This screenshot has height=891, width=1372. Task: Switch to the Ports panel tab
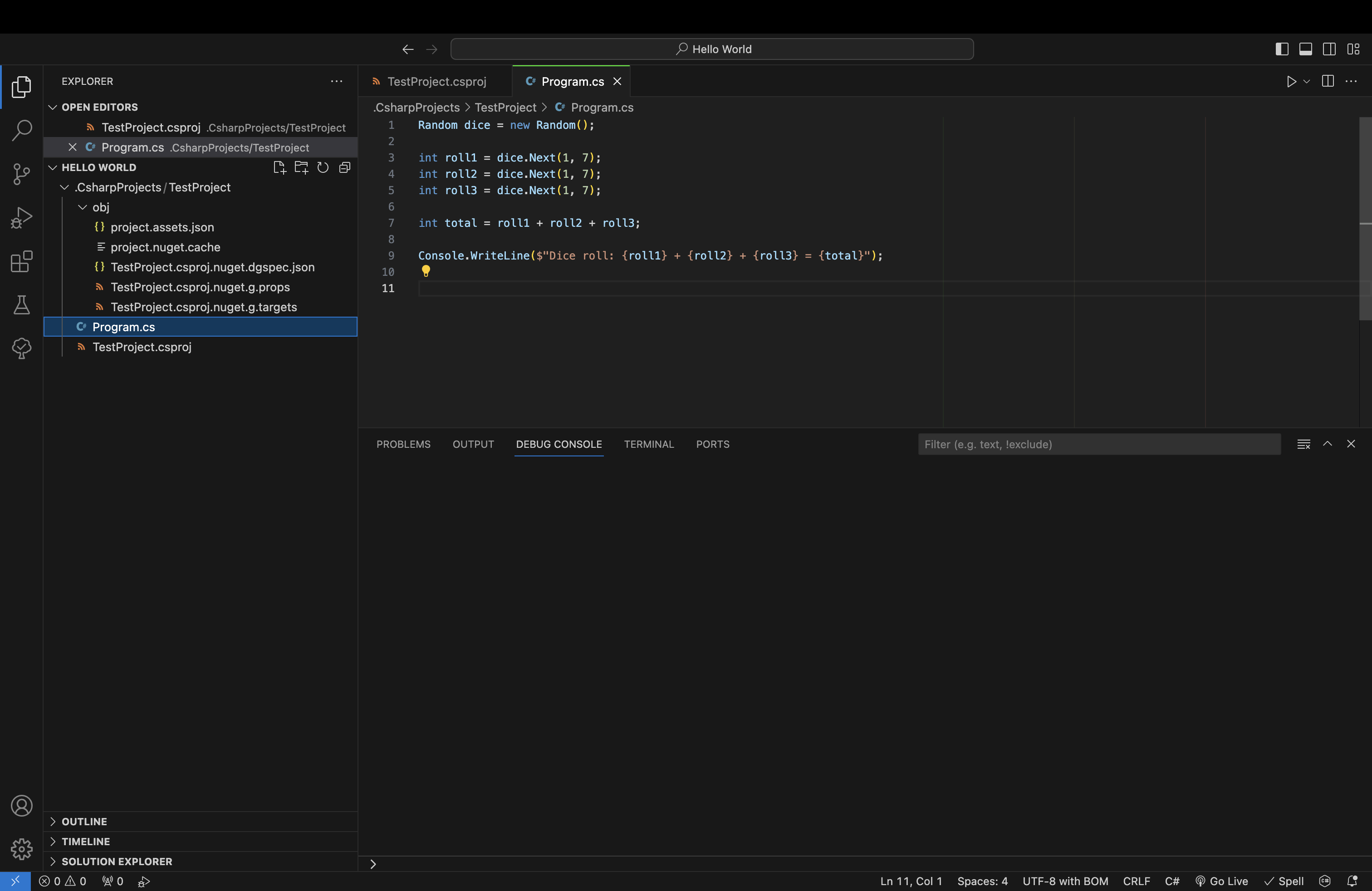(712, 444)
